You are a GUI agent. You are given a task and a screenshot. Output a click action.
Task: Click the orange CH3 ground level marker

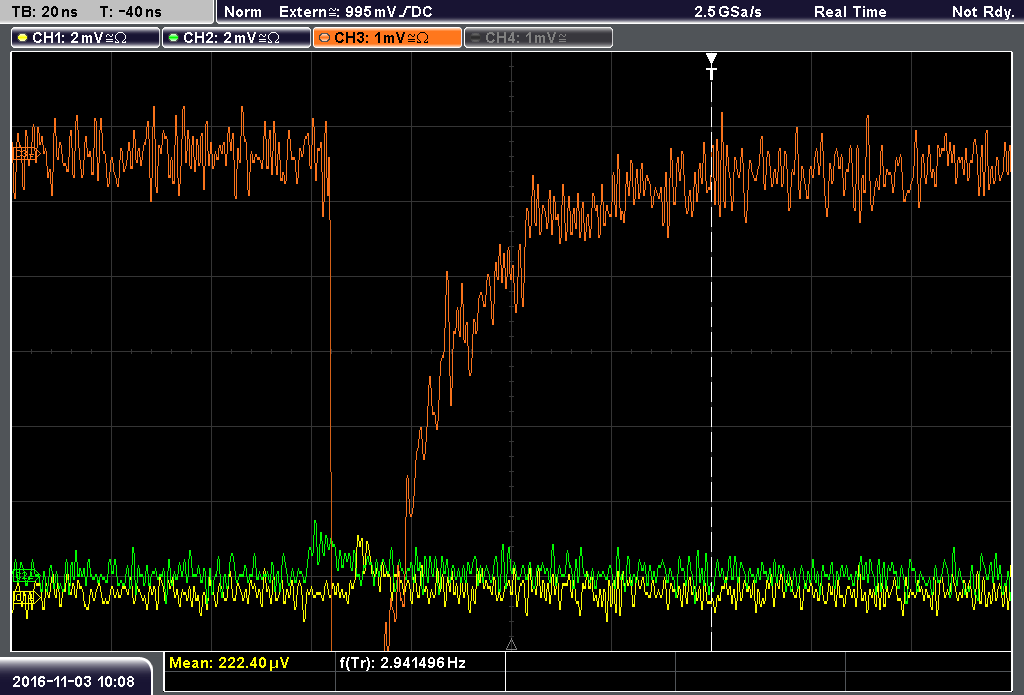coord(26,154)
